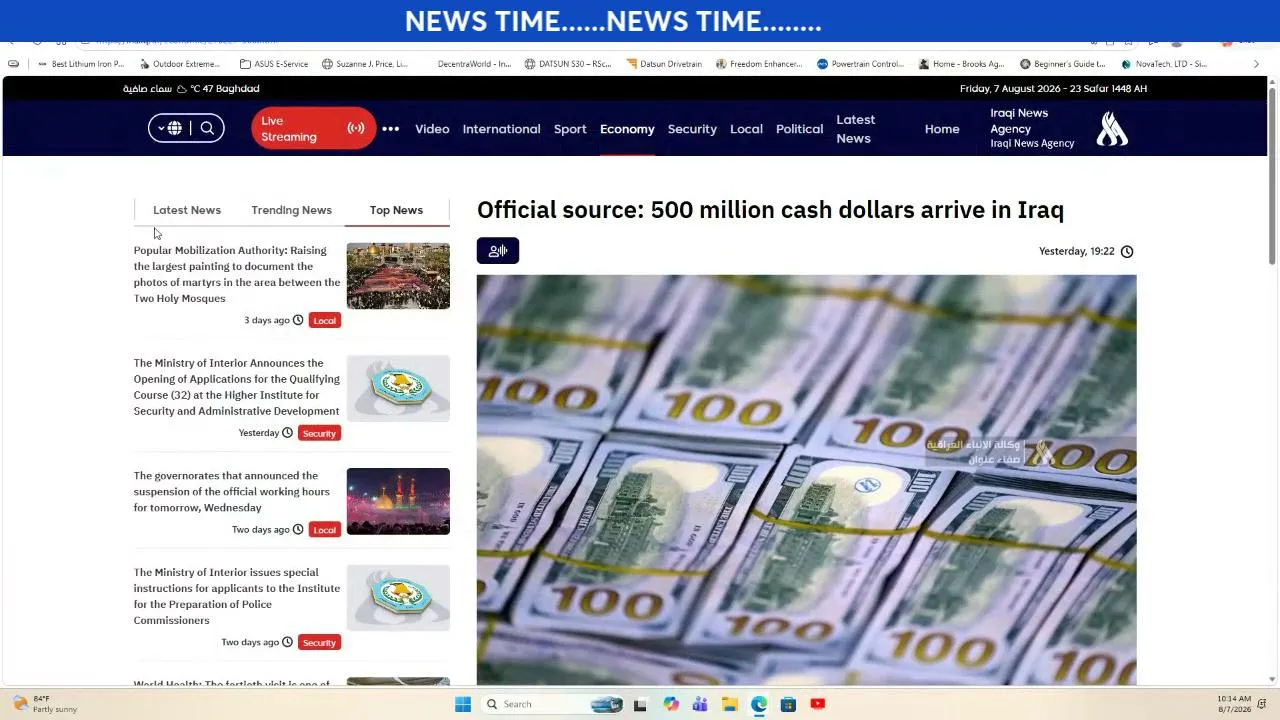Viewport: 1280px width, 720px height.
Task: Open the Outdoor Extreme bookmark
Action: [180, 64]
